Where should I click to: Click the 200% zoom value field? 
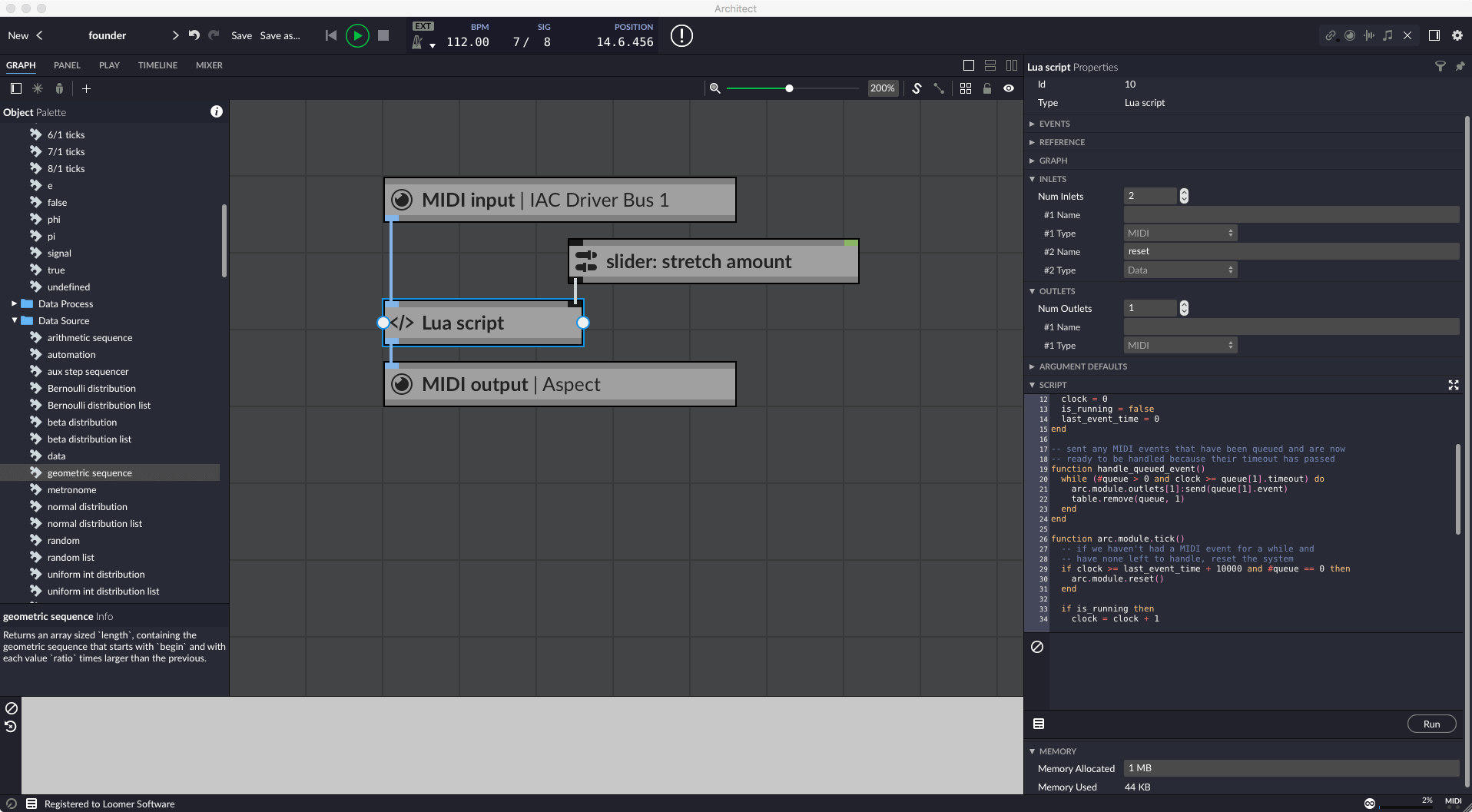882,88
